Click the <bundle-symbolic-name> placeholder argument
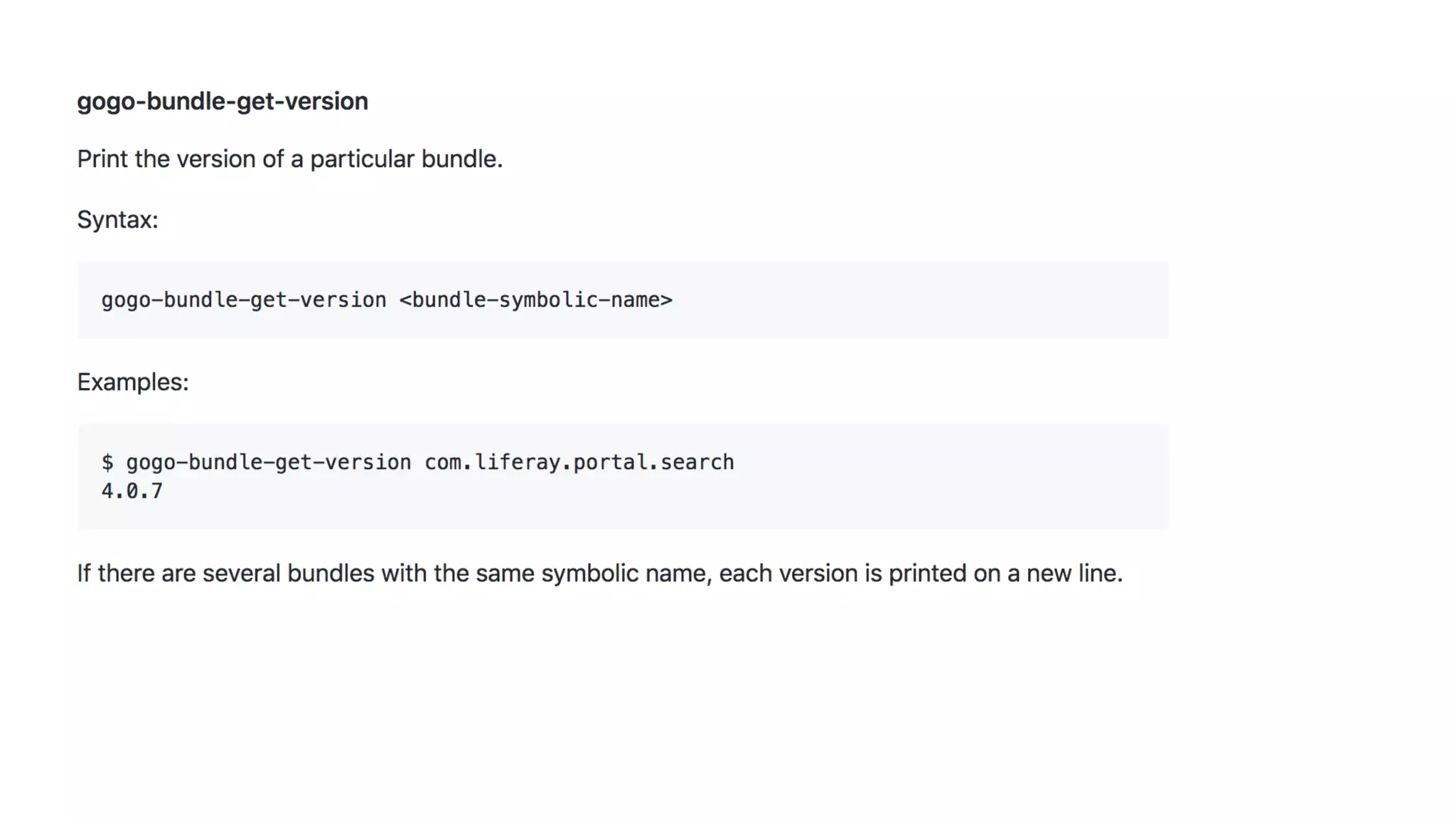 click(535, 300)
